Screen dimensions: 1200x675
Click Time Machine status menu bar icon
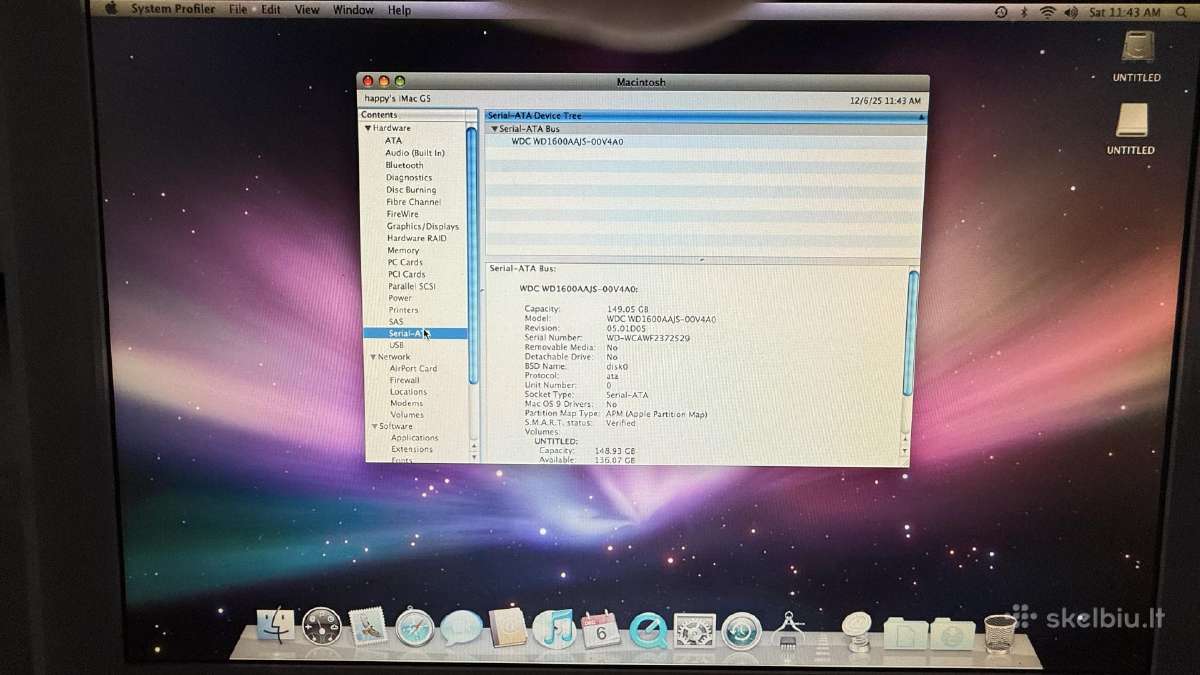[x=1002, y=11]
